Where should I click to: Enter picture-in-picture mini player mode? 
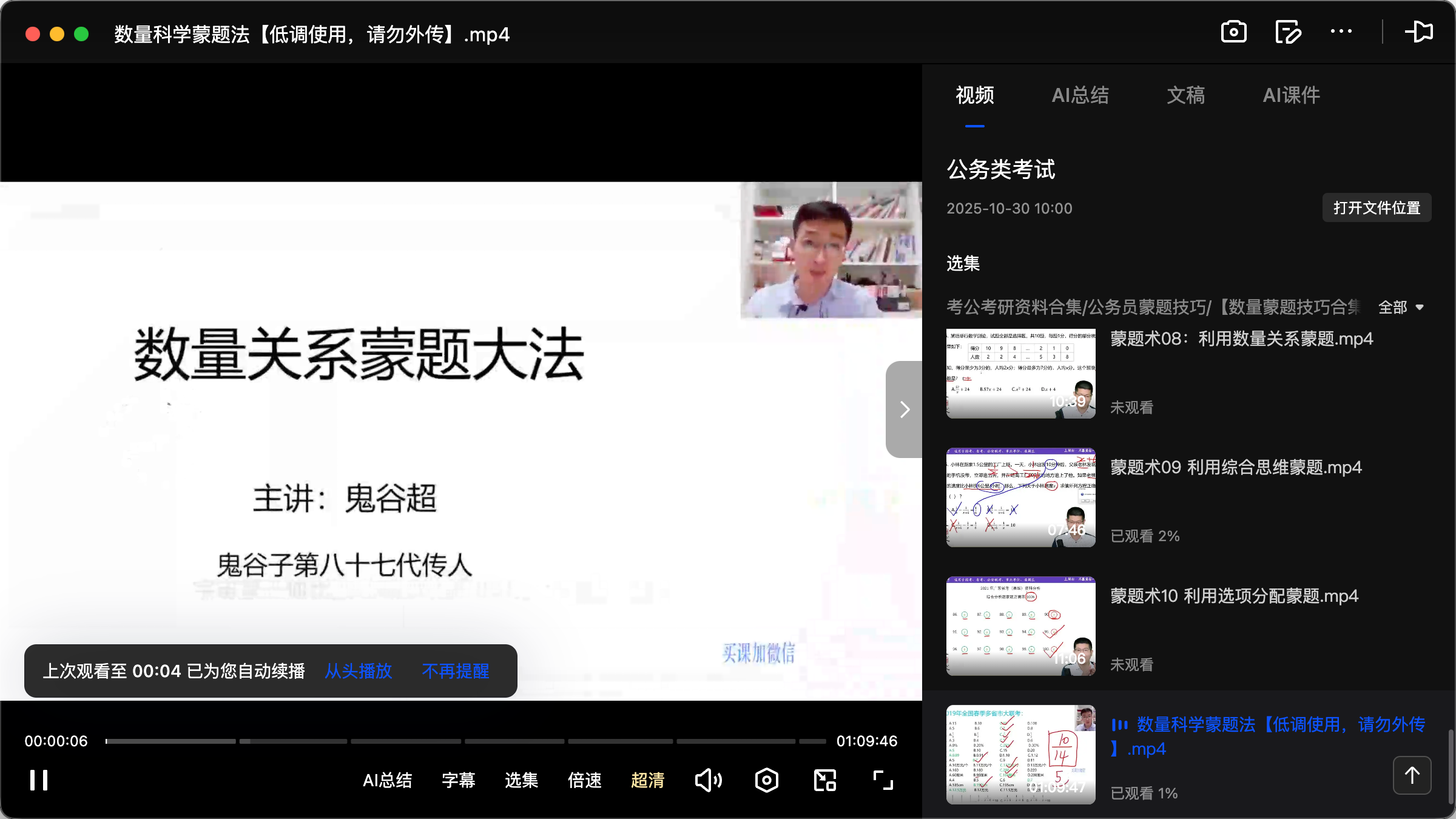pyautogui.click(x=824, y=780)
